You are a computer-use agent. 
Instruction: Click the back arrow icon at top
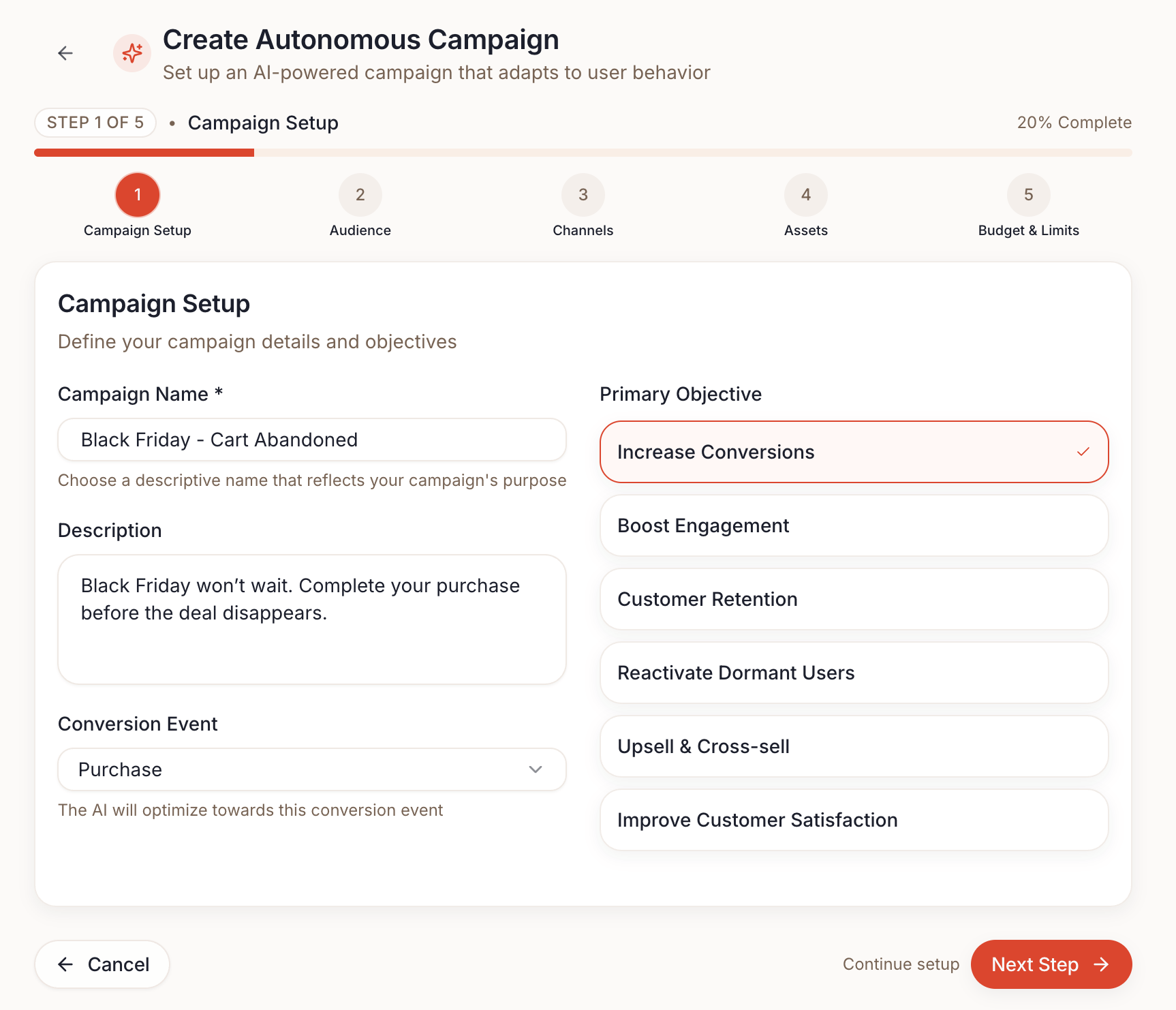65,53
